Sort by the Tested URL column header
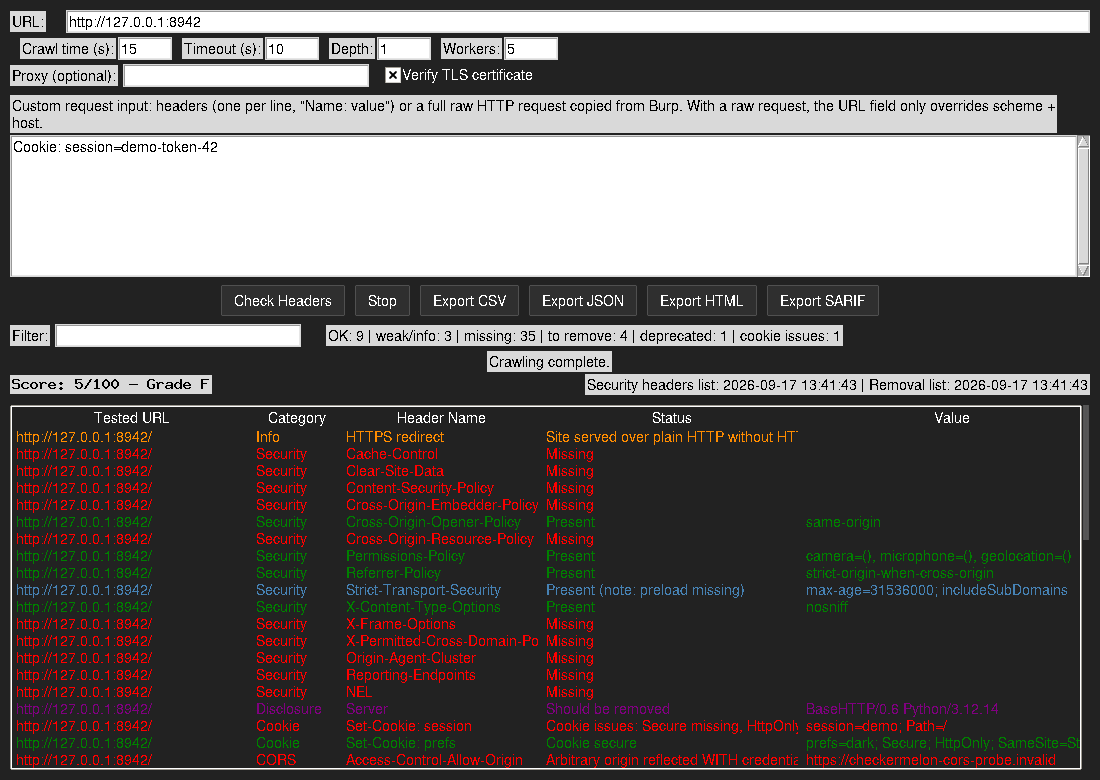 [131, 418]
